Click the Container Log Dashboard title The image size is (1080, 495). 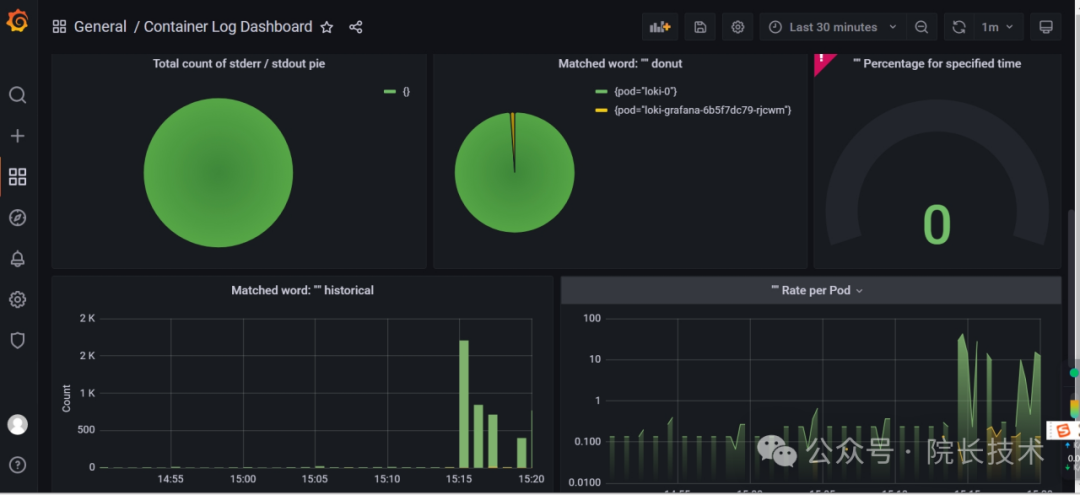click(228, 27)
